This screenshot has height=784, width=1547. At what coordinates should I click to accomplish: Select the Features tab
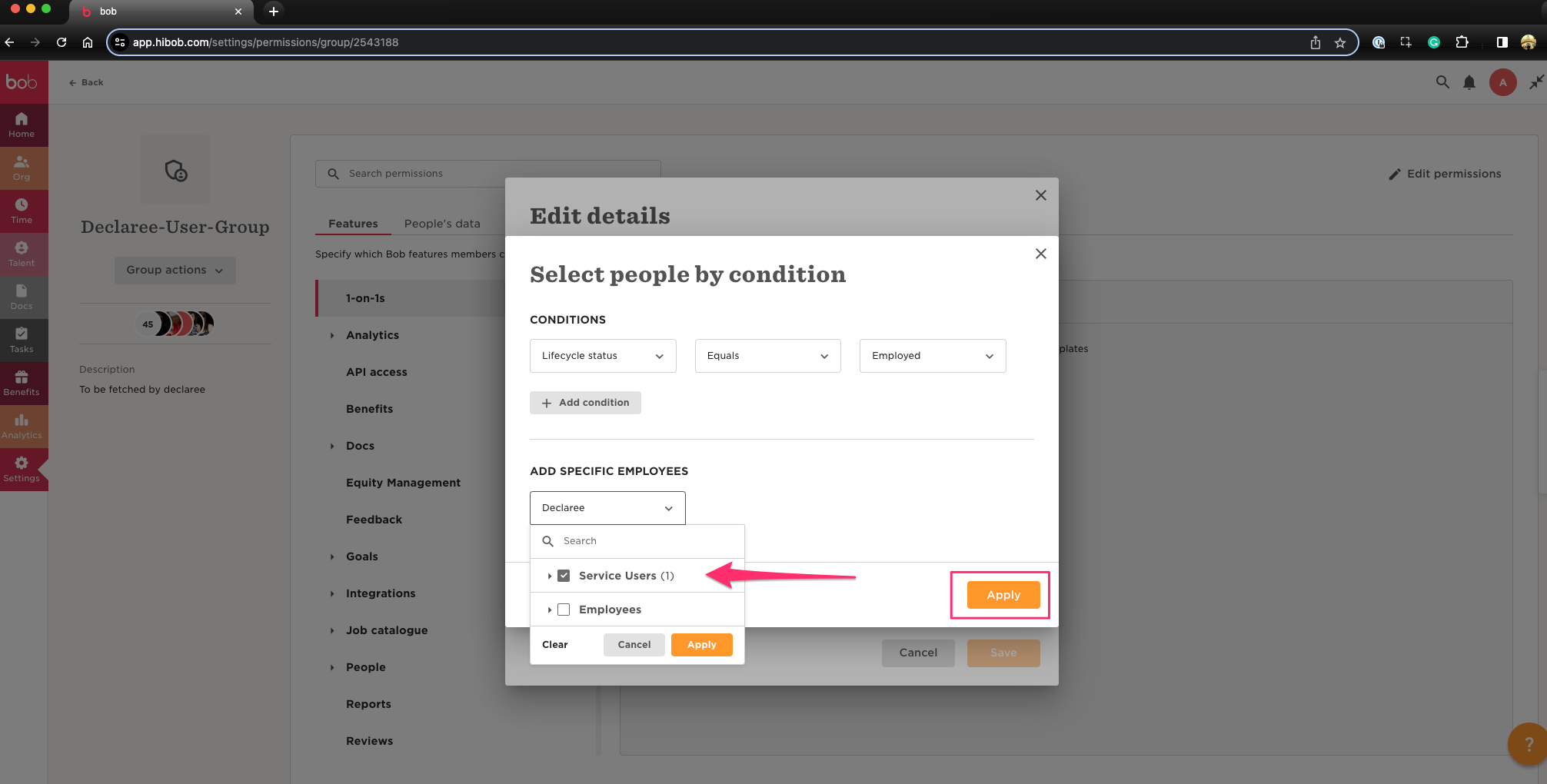tap(353, 224)
